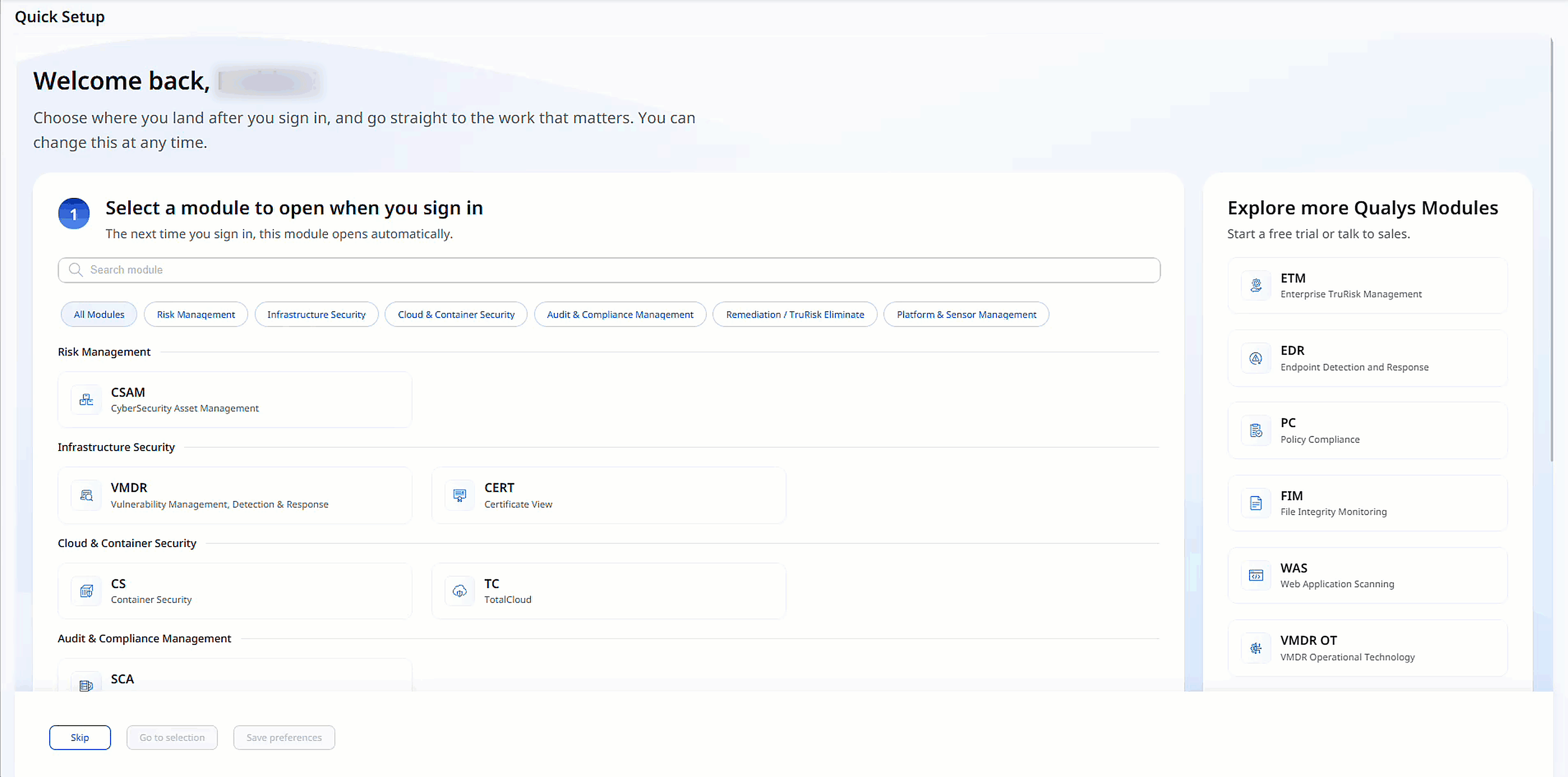Click the CERT Certificate View icon

(459, 495)
